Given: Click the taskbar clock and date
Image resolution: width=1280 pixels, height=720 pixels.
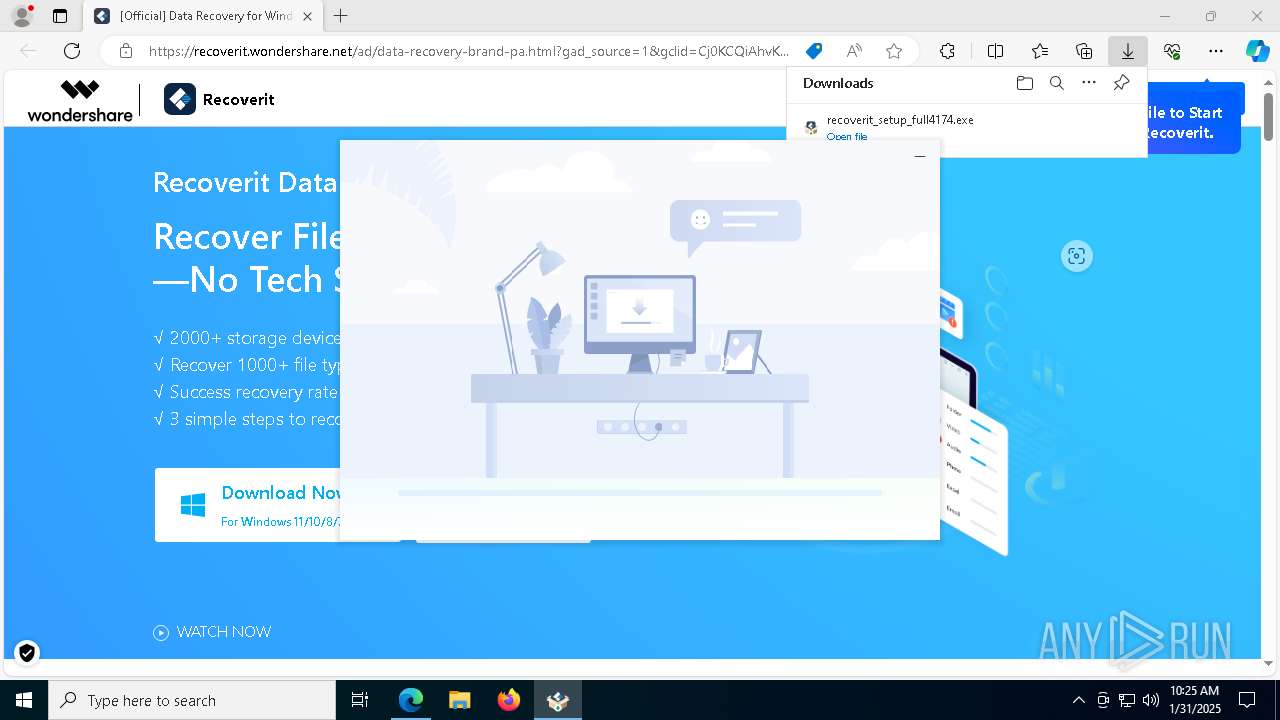Looking at the screenshot, I should point(1195,700).
